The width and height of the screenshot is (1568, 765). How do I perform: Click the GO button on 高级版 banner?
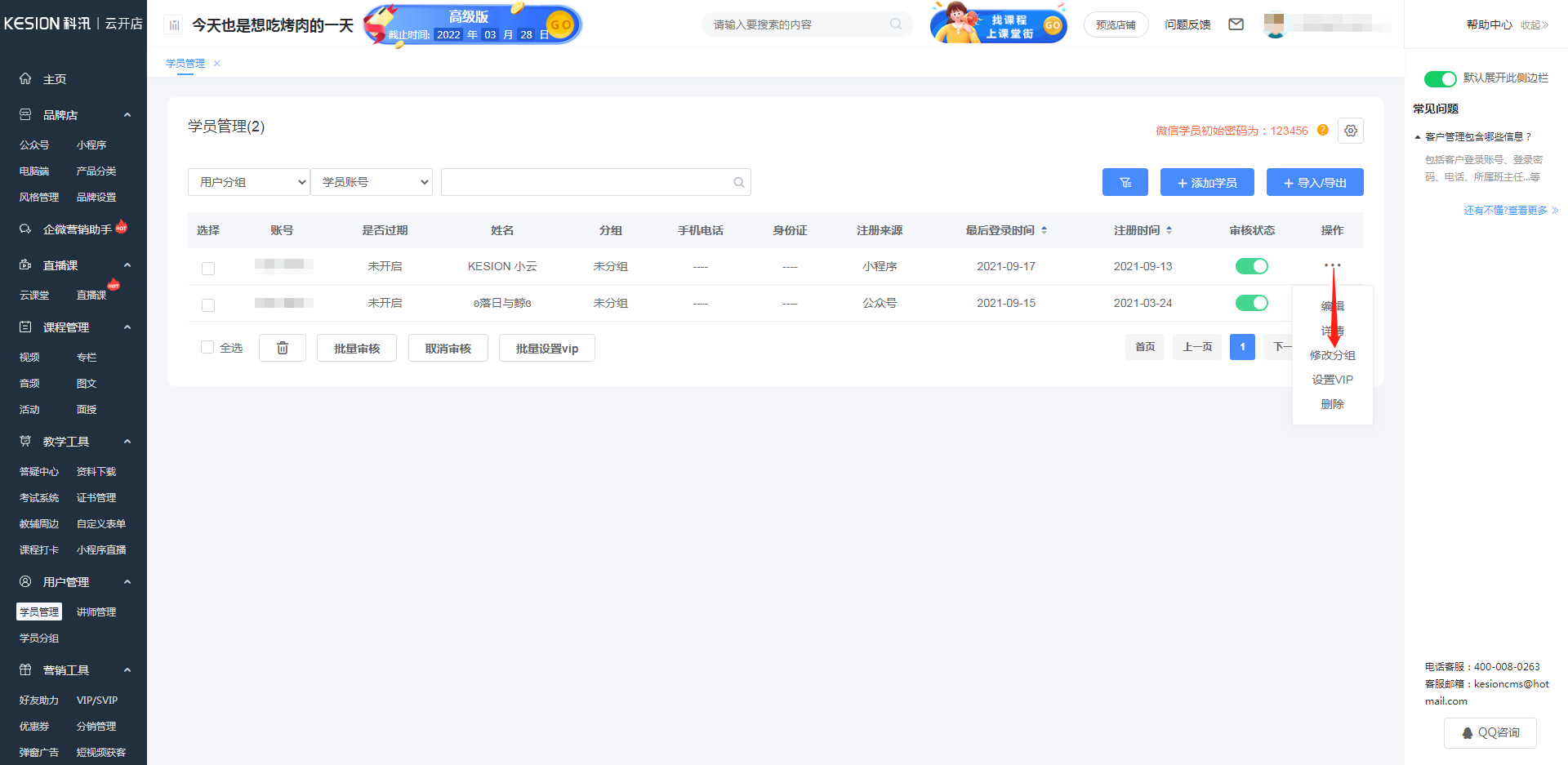coord(560,24)
